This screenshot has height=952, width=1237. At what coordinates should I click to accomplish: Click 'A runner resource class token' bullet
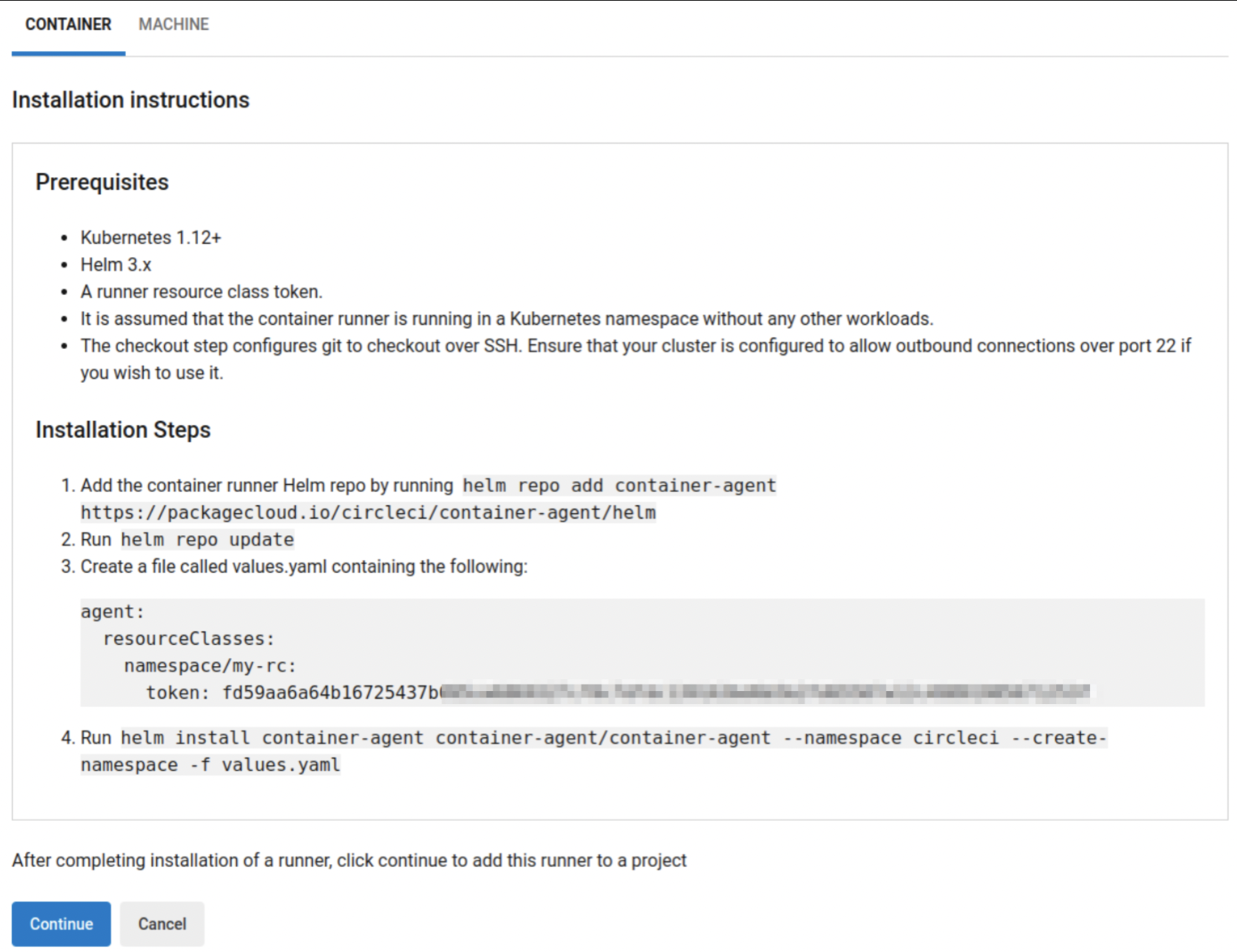[x=201, y=292]
